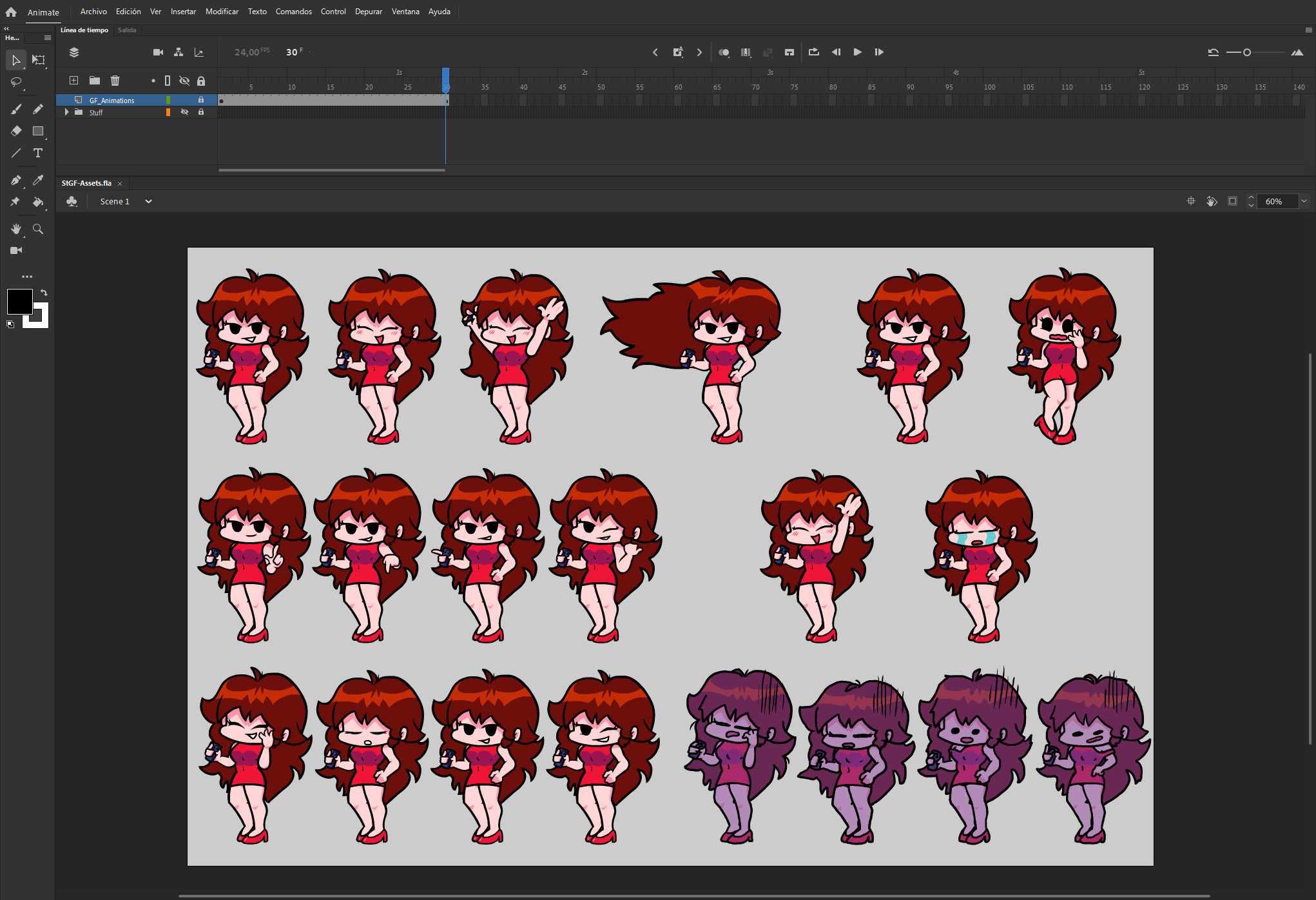Toggle visibility of the Stuff layer
The width and height of the screenshot is (1316, 900).
pyautogui.click(x=185, y=112)
